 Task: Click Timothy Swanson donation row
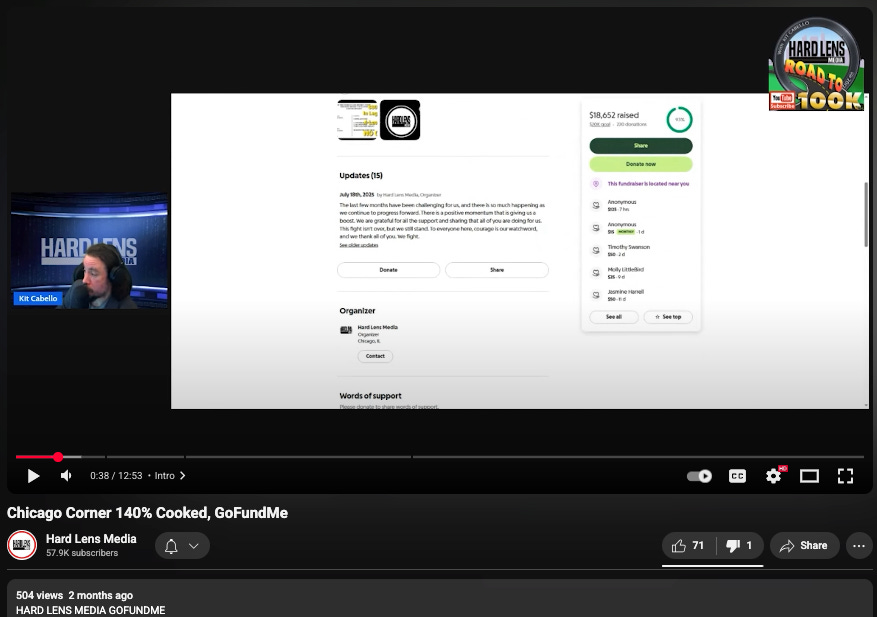tap(641, 251)
